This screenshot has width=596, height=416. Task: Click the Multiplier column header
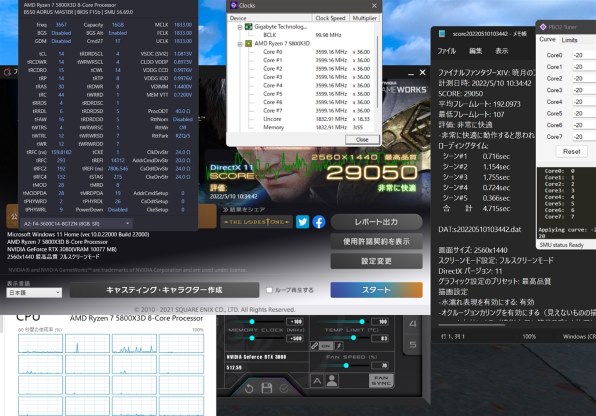[364, 18]
